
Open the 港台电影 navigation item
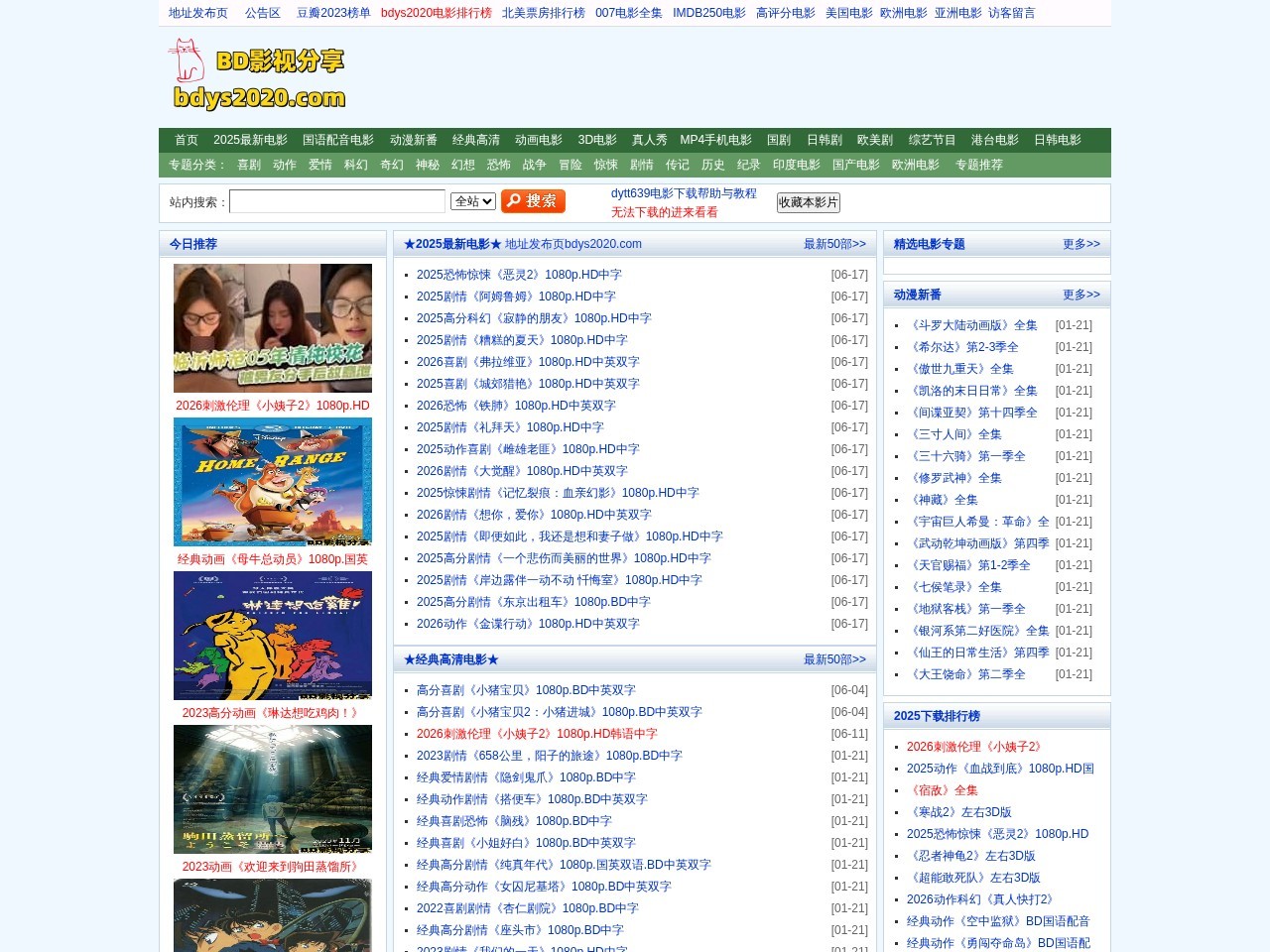(995, 140)
